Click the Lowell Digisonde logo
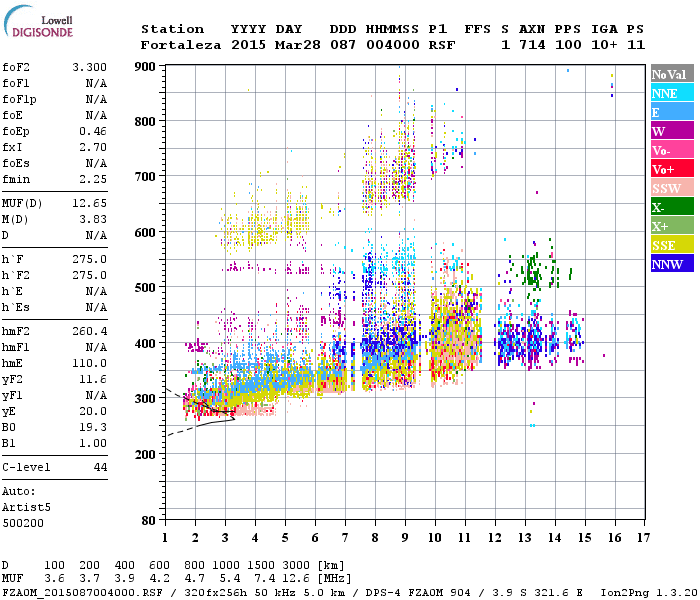This screenshot has width=700, height=600. [38, 21]
